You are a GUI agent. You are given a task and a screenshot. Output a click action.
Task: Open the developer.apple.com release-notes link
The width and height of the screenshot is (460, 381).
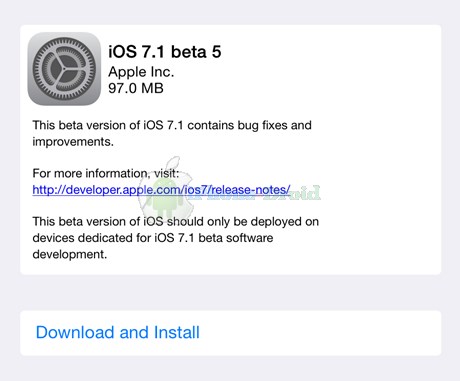(x=161, y=190)
